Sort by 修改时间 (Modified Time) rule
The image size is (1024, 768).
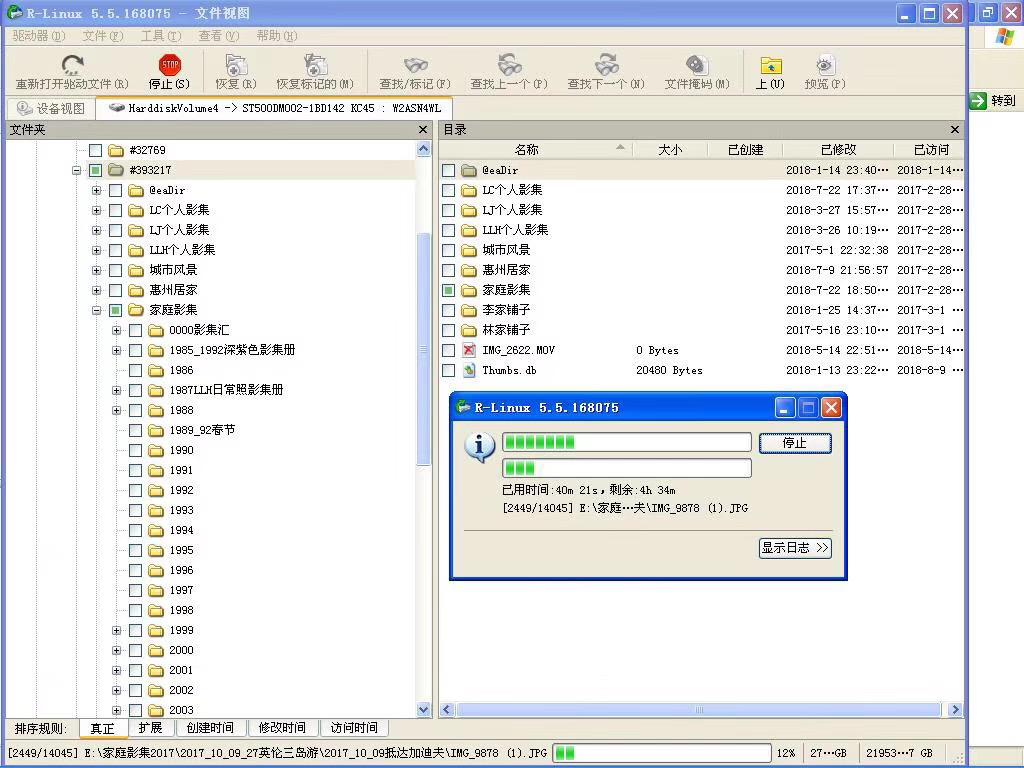pos(282,728)
